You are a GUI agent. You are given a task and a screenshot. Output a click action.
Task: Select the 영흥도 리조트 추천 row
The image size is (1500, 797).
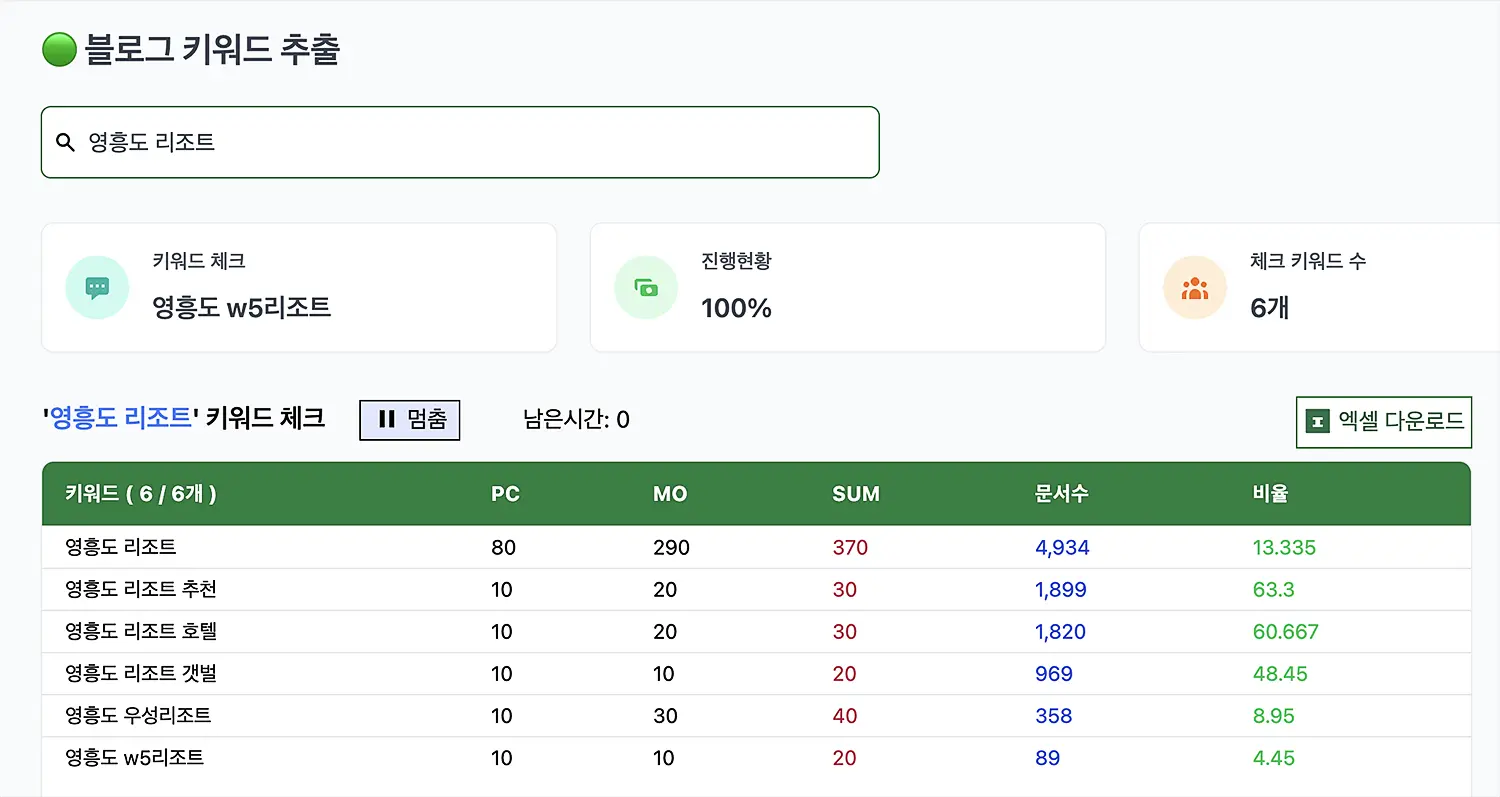(141, 589)
